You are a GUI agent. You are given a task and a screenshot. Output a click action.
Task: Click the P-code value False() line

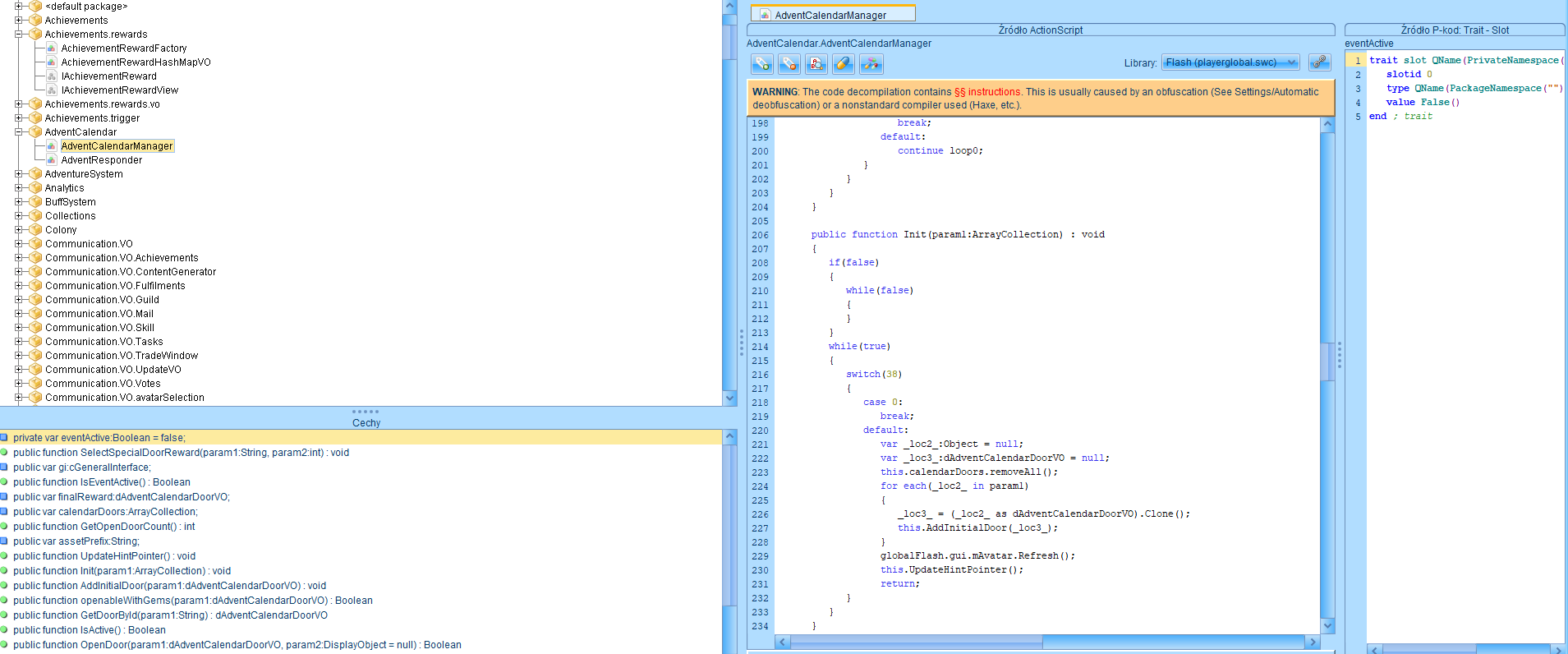1423,102
